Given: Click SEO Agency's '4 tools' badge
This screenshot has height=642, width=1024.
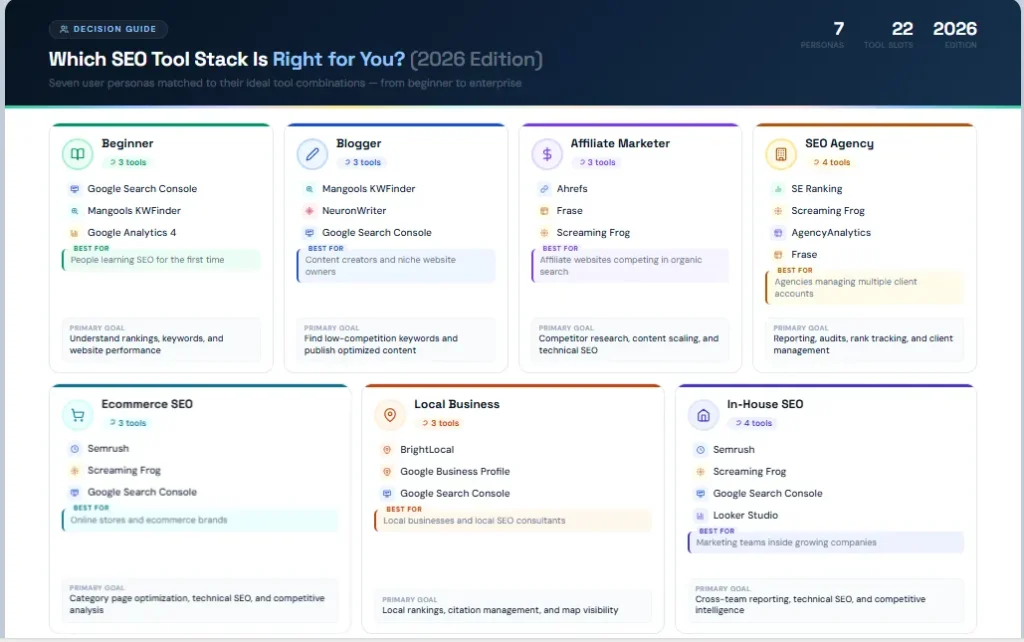Looking at the screenshot, I should pos(831,163).
